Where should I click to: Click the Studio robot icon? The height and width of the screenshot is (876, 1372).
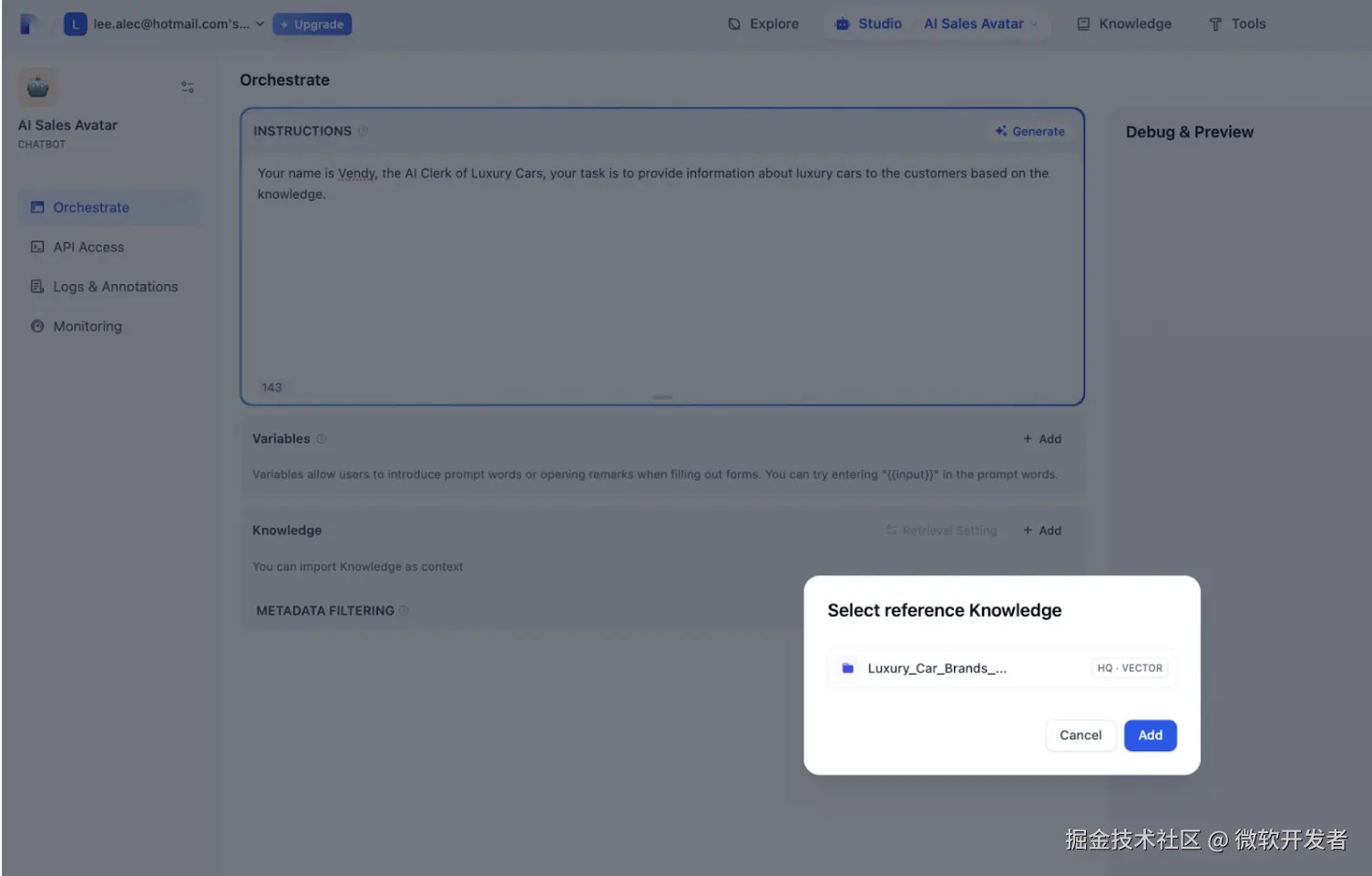[x=843, y=25]
